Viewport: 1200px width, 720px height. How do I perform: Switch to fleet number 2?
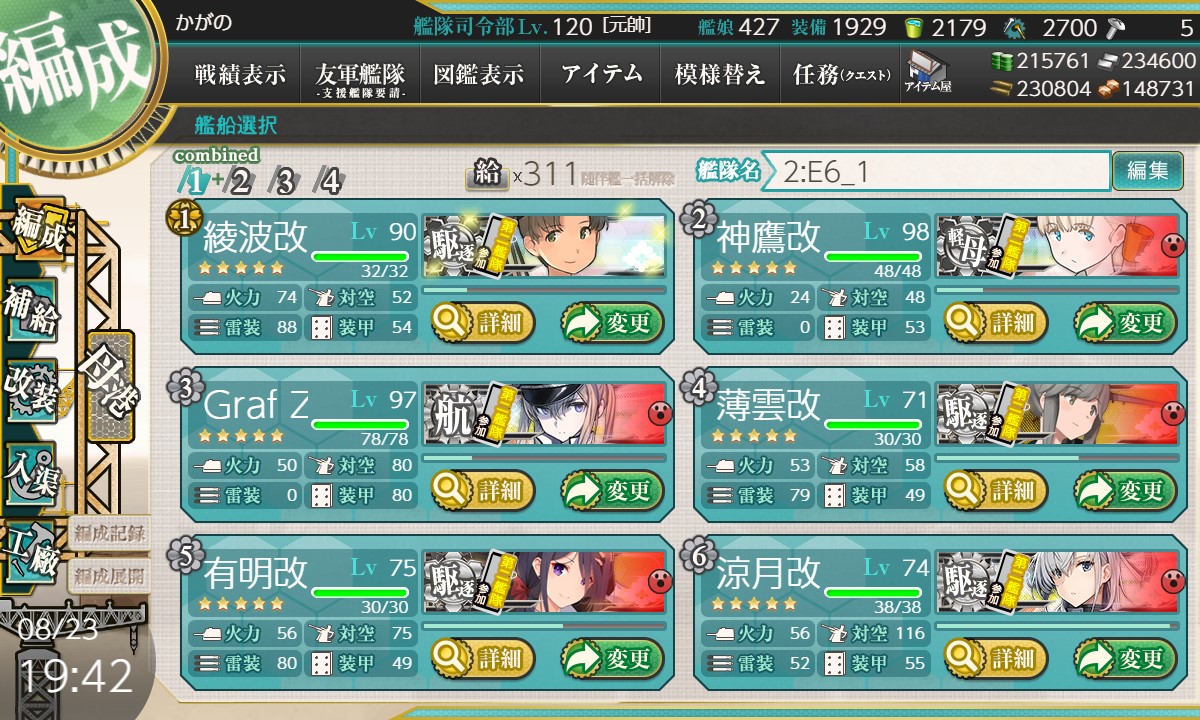240,181
